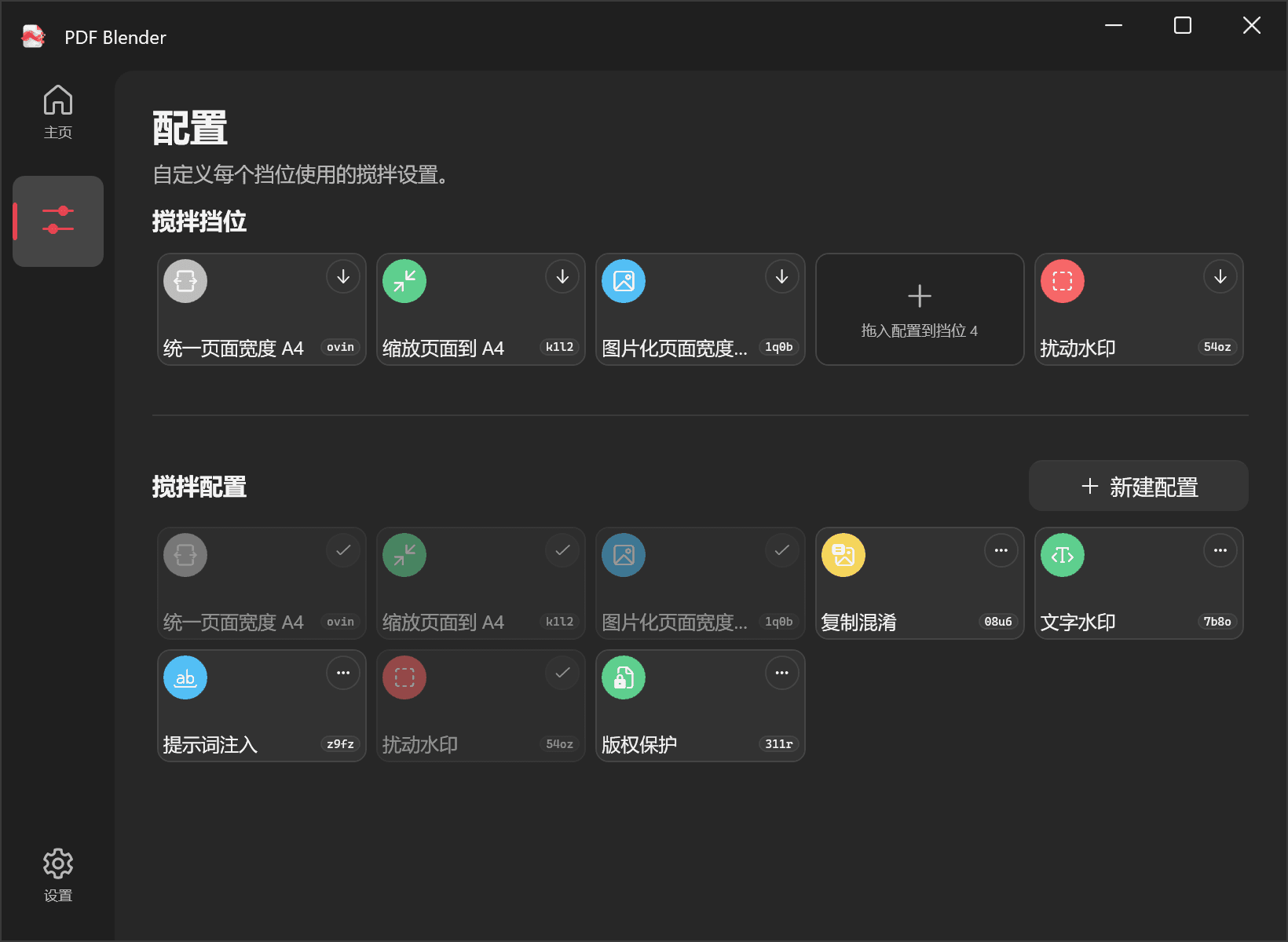Click down arrow on slot 图片化页面宽度
The height and width of the screenshot is (942, 1288).
tap(782, 276)
